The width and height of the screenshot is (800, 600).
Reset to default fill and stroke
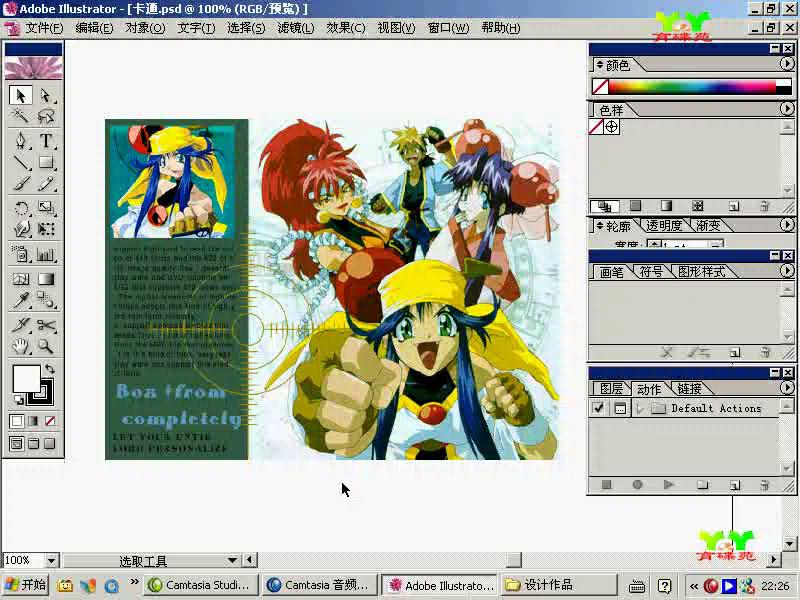point(18,399)
